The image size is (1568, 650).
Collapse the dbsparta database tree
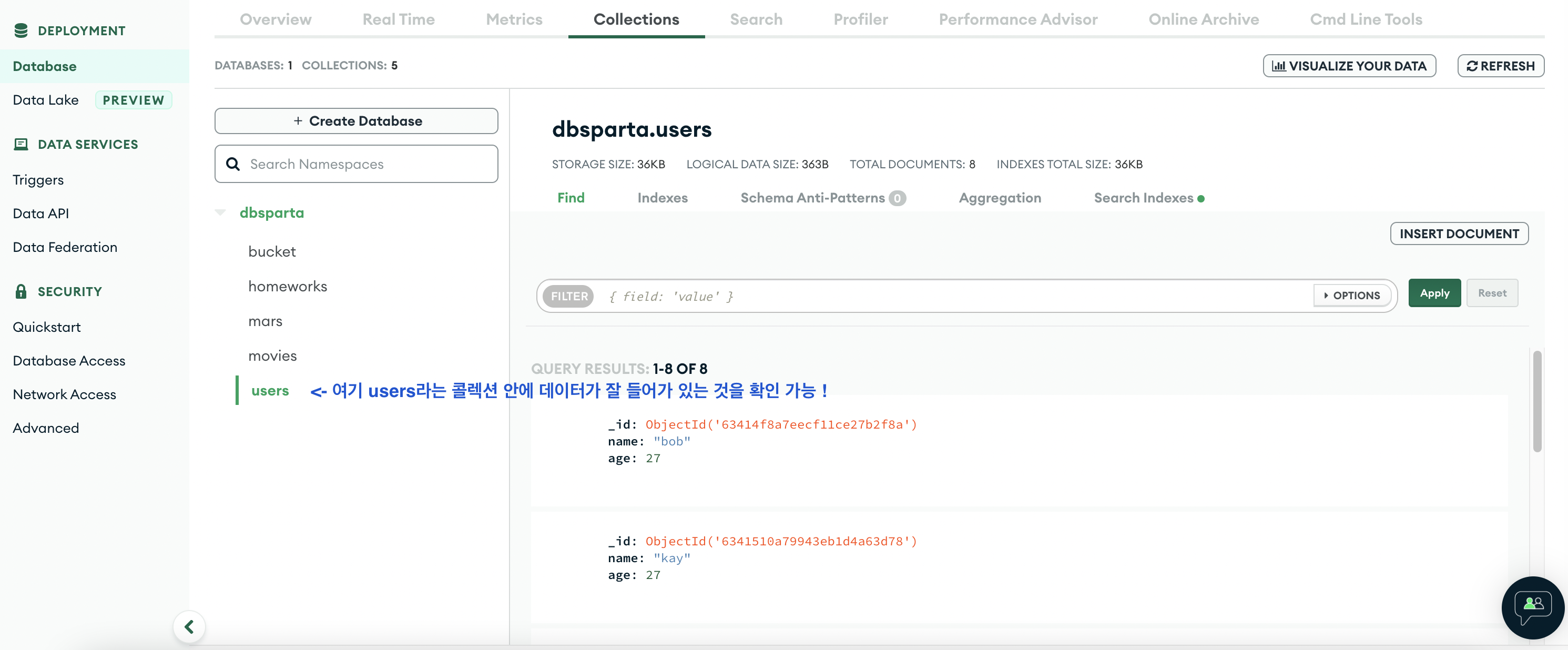point(220,212)
